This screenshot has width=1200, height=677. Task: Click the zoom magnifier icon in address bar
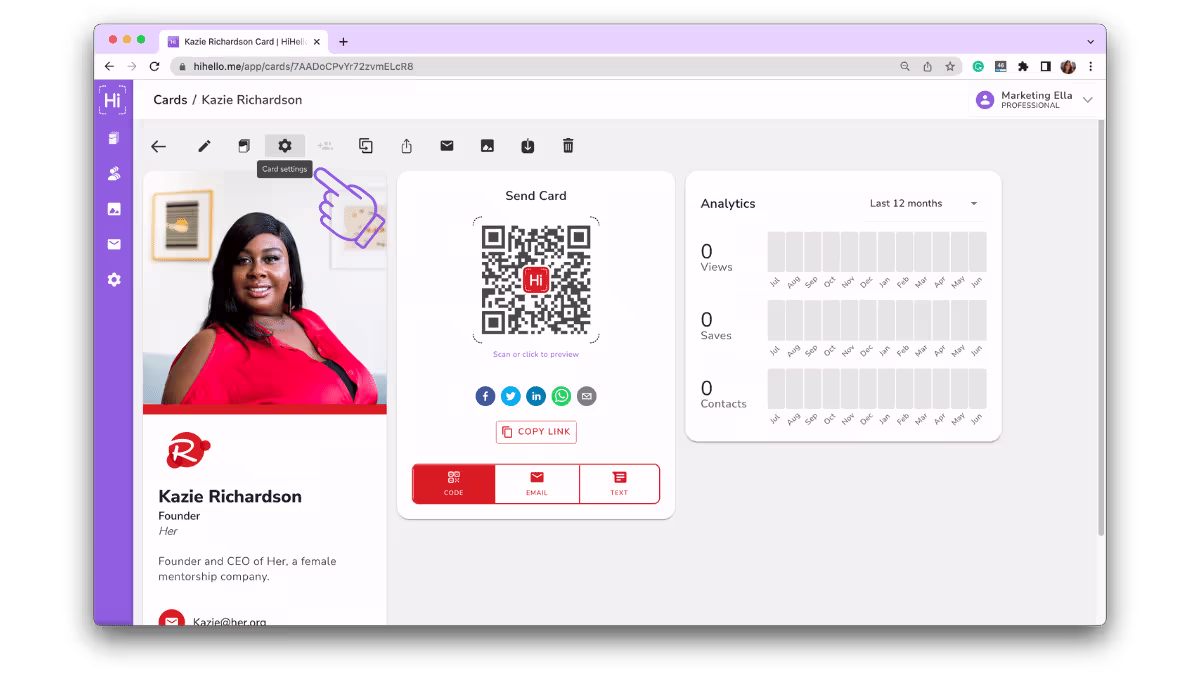[x=905, y=67]
